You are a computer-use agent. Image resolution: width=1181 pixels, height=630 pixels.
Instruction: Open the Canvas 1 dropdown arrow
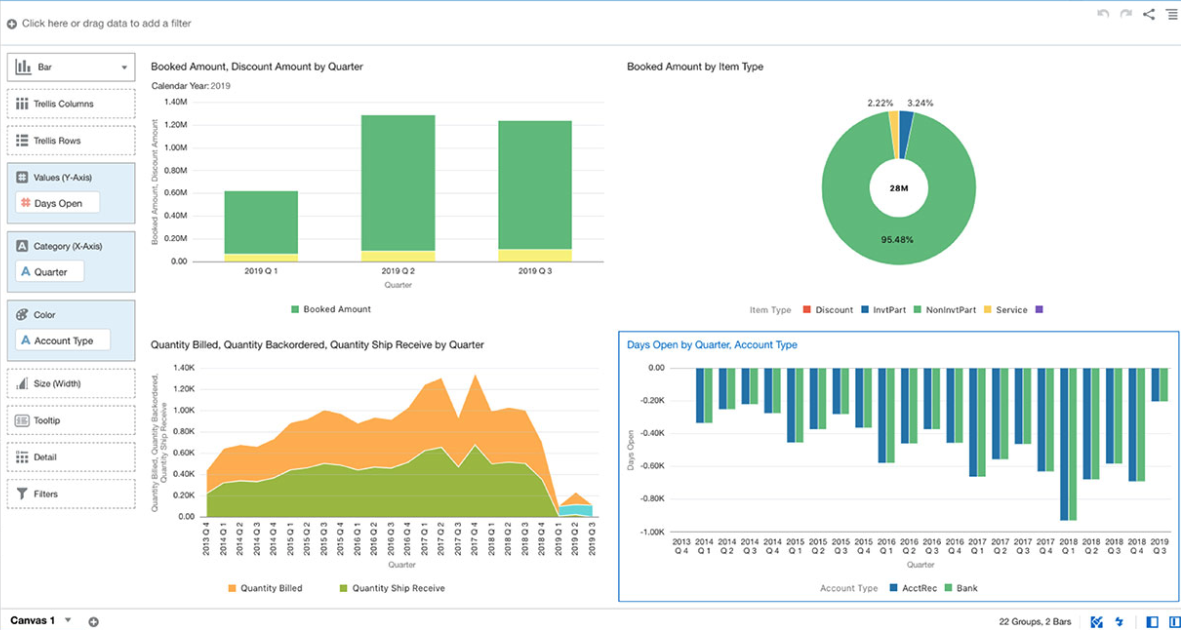pos(68,620)
